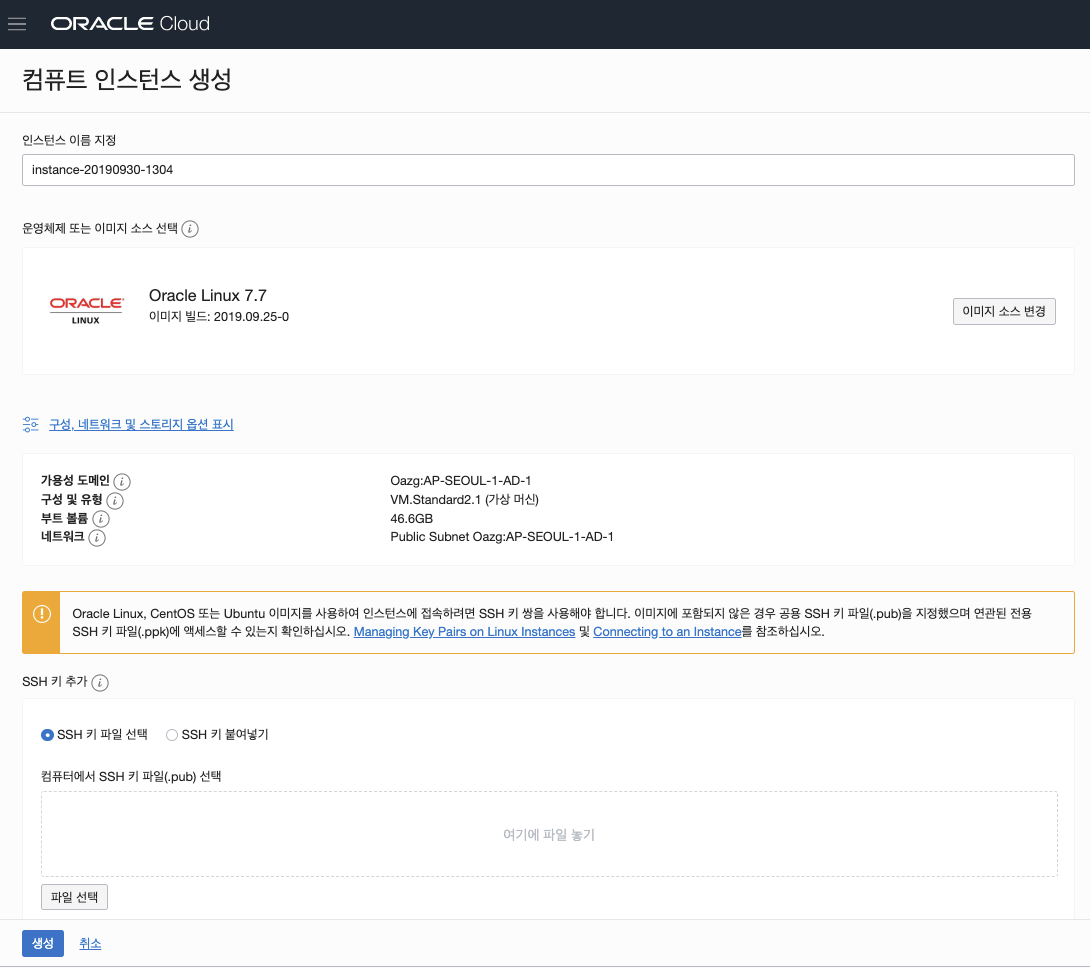This screenshot has width=1090, height=968.
Task: Click the options slider icon beside 구성 link
Action: [31, 424]
